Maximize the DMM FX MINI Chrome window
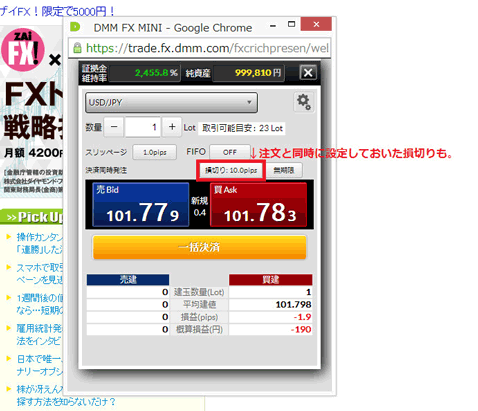Screen dimensions: 478x411 [291, 25]
